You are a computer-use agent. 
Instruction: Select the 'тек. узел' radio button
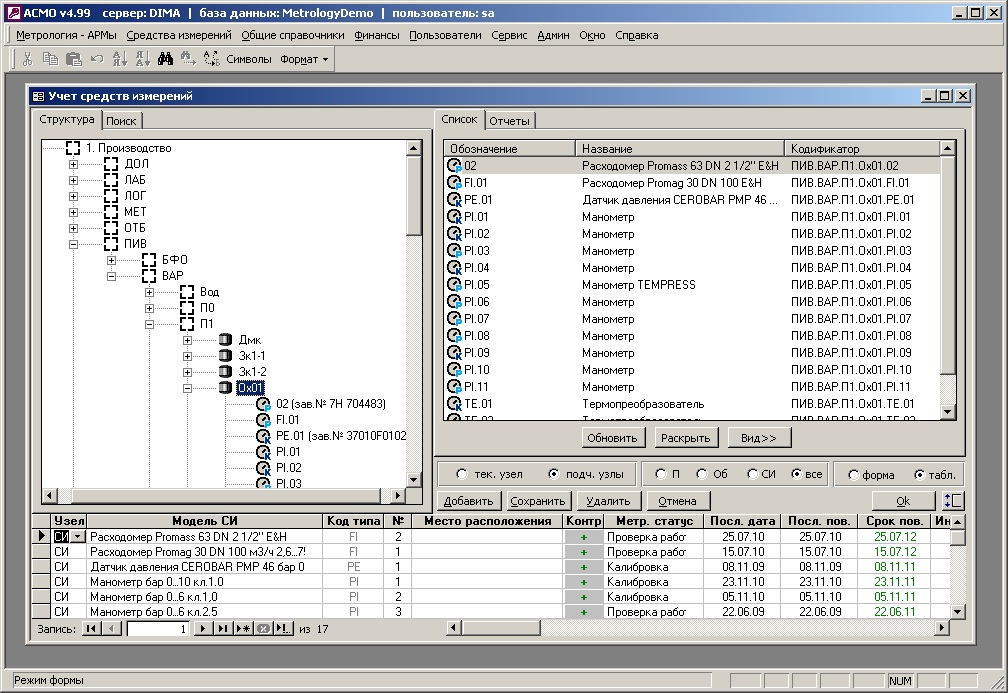click(x=461, y=474)
